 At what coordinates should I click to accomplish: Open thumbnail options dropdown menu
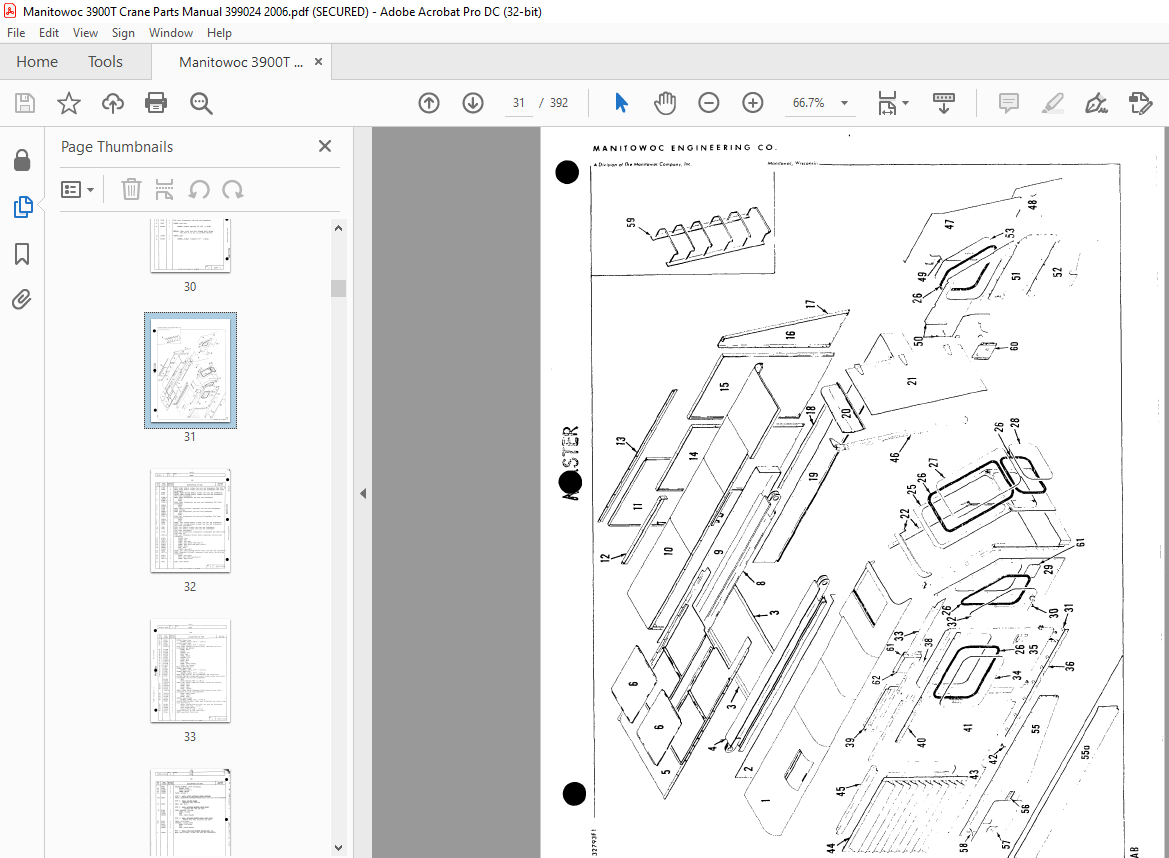78,189
